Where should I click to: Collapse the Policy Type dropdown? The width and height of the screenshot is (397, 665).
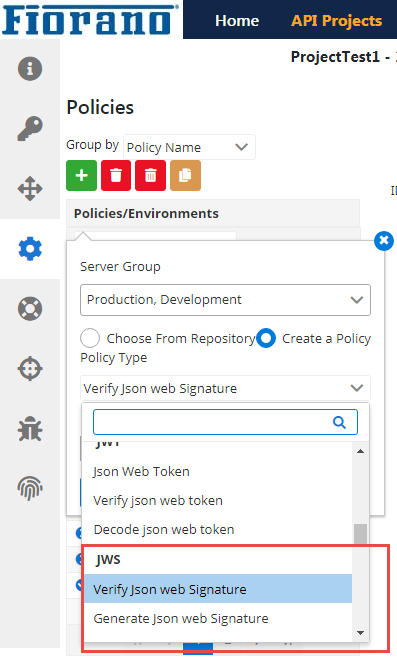[225, 388]
